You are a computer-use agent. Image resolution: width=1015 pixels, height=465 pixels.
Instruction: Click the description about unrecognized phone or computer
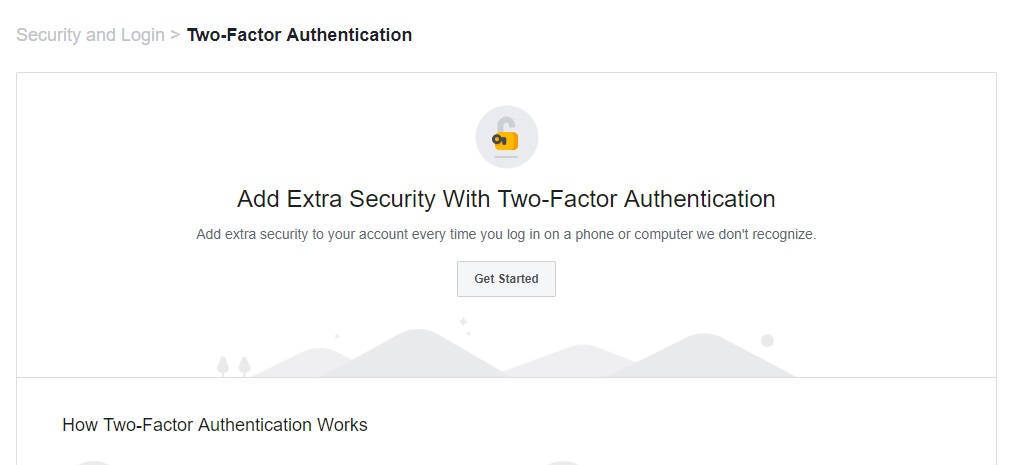[x=506, y=234]
